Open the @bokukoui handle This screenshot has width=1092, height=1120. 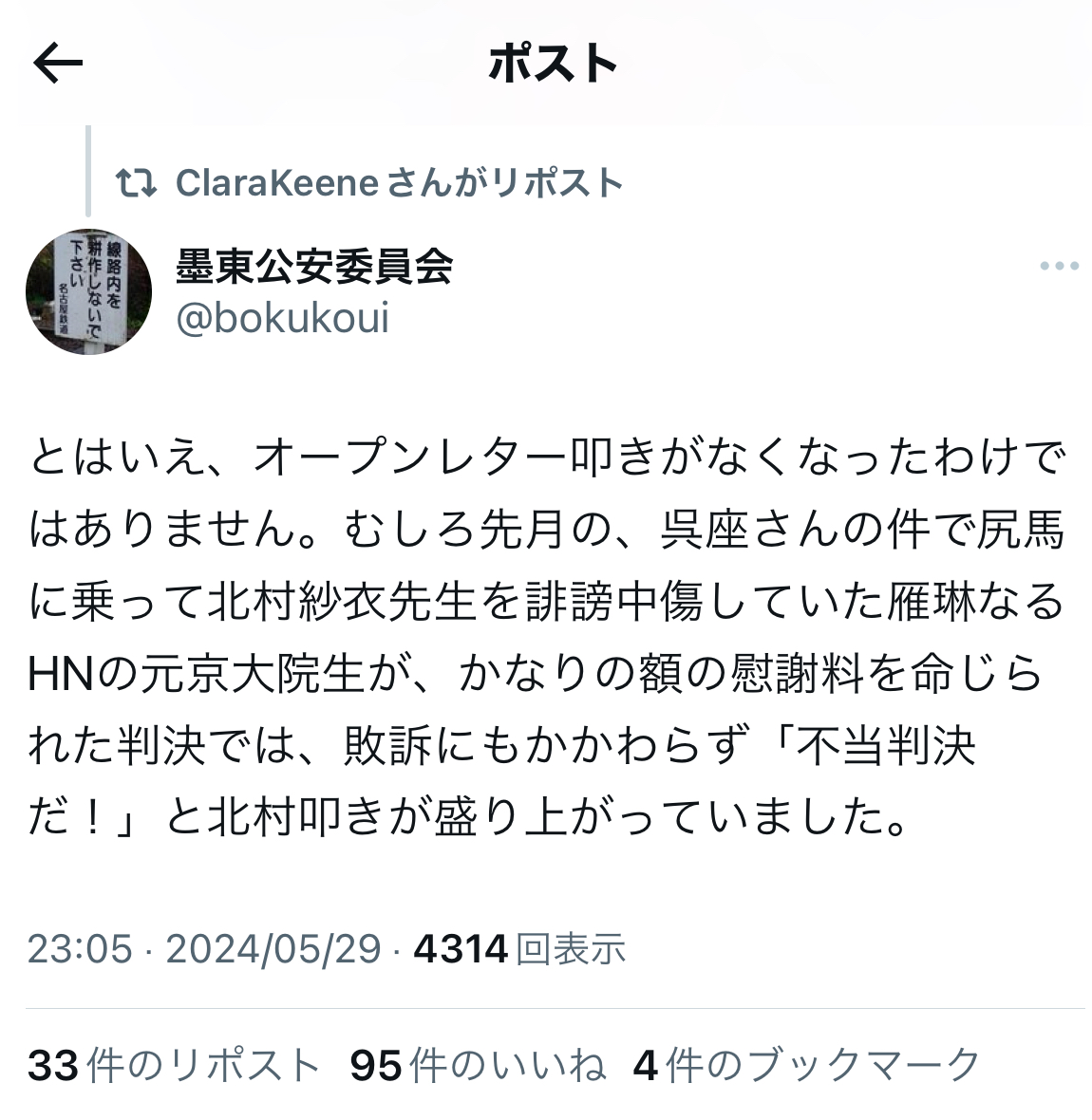pyautogui.click(x=282, y=318)
